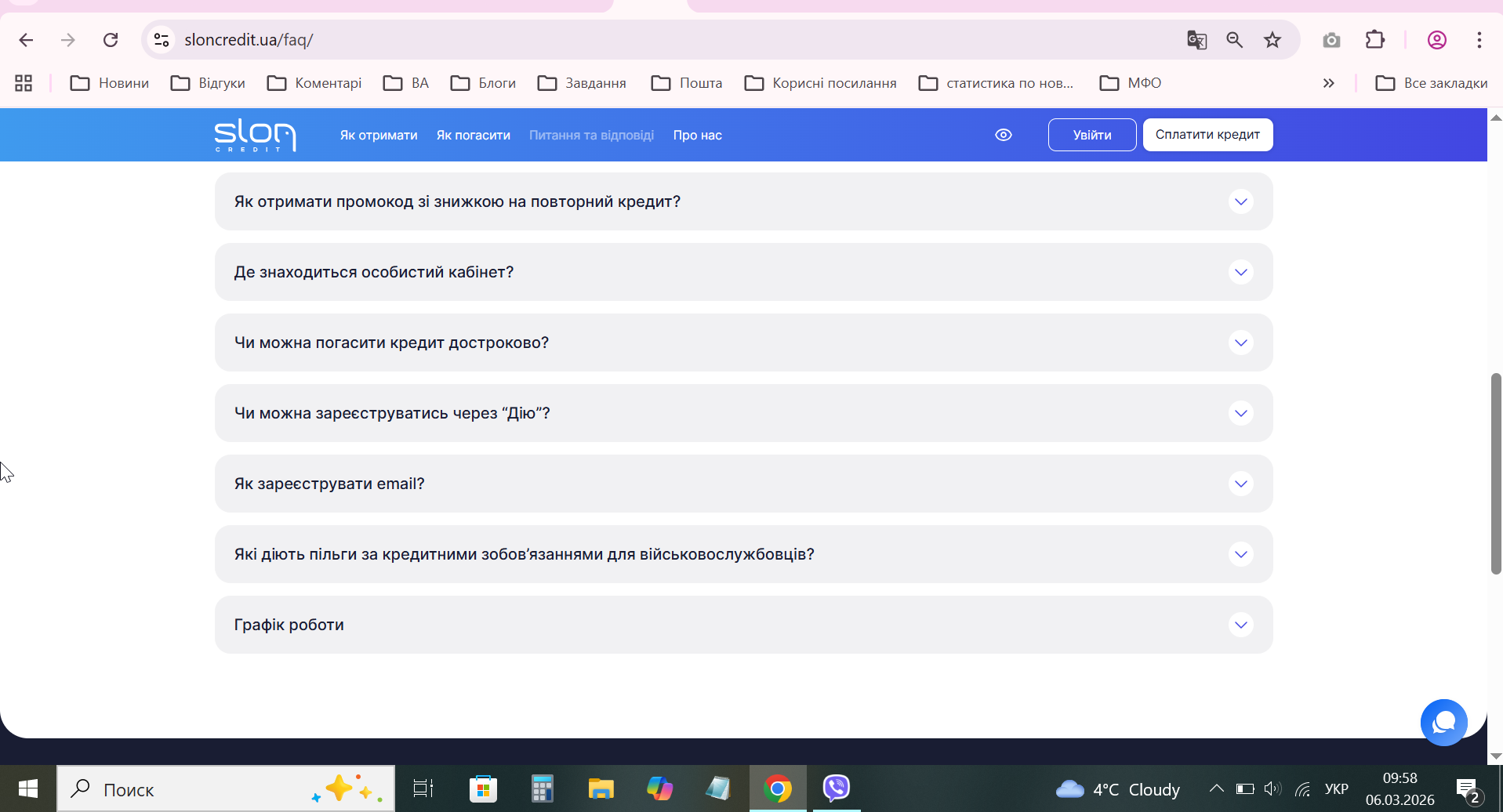Open the 'Корисні посилання' bookmarks folder
The image size is (1503, 812).
820,83
